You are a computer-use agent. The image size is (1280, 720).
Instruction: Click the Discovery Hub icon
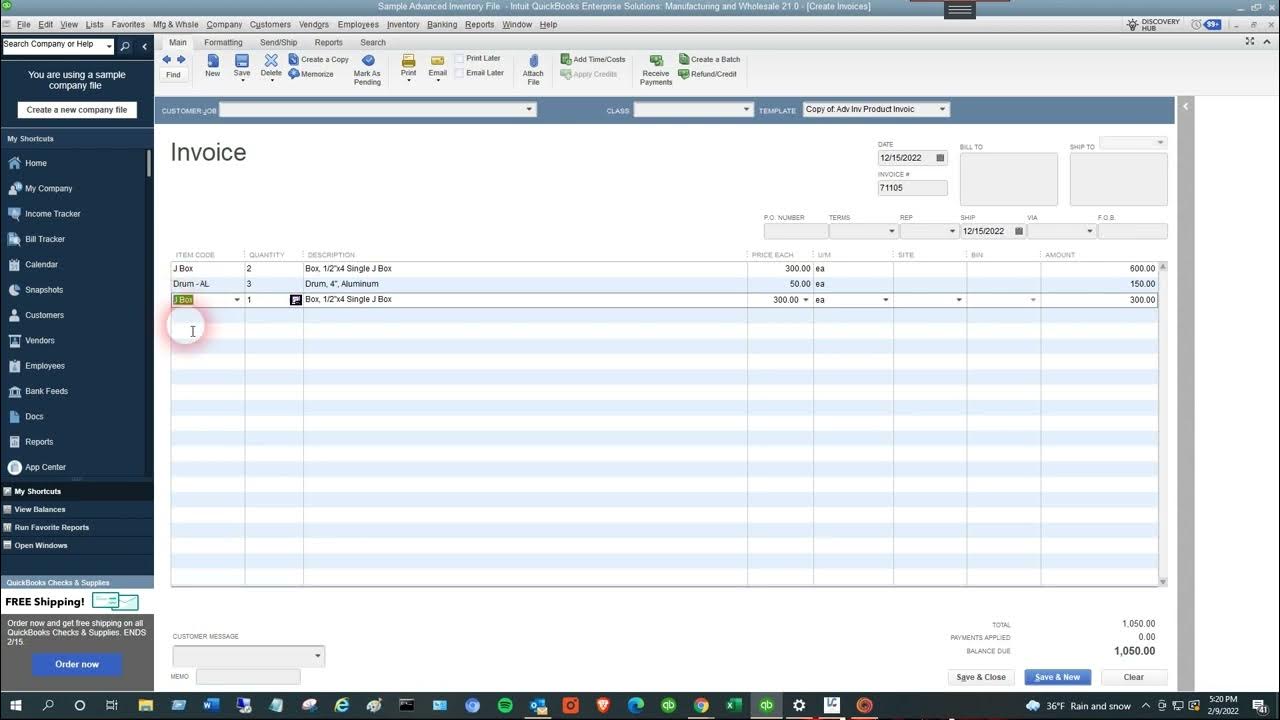(1153, 24)
